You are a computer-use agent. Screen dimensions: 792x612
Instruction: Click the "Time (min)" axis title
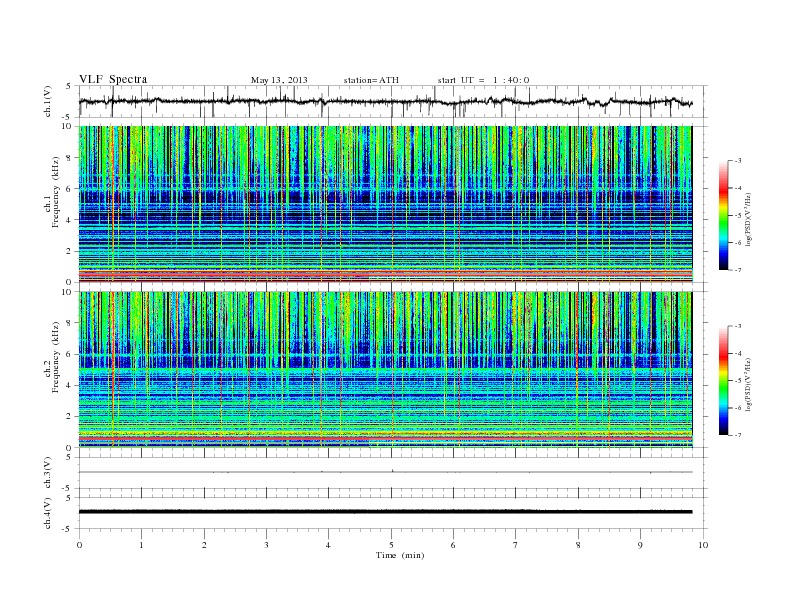[400, 555]
